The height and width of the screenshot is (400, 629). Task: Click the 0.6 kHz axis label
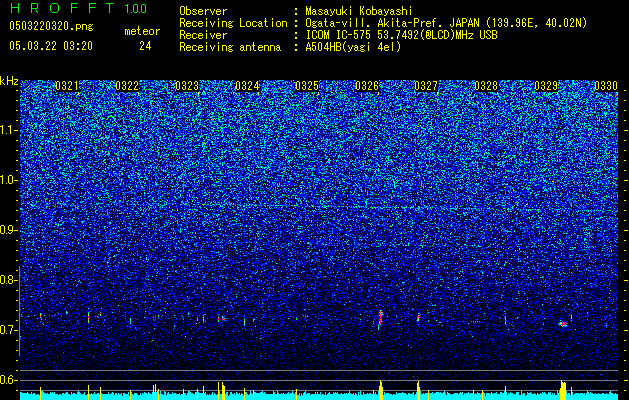click(8, 380)
